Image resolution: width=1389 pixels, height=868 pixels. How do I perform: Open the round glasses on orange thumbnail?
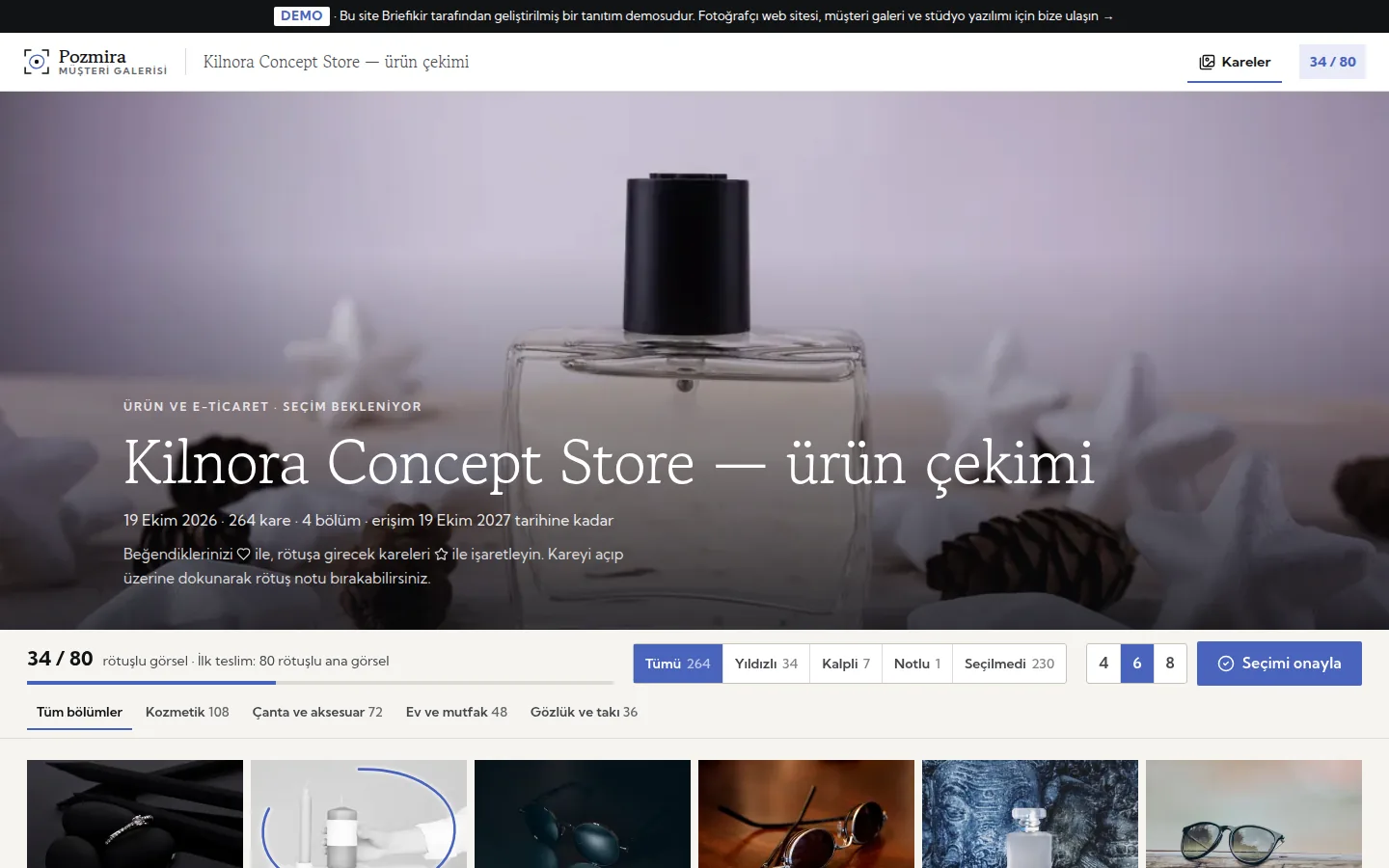pos(806,814)
